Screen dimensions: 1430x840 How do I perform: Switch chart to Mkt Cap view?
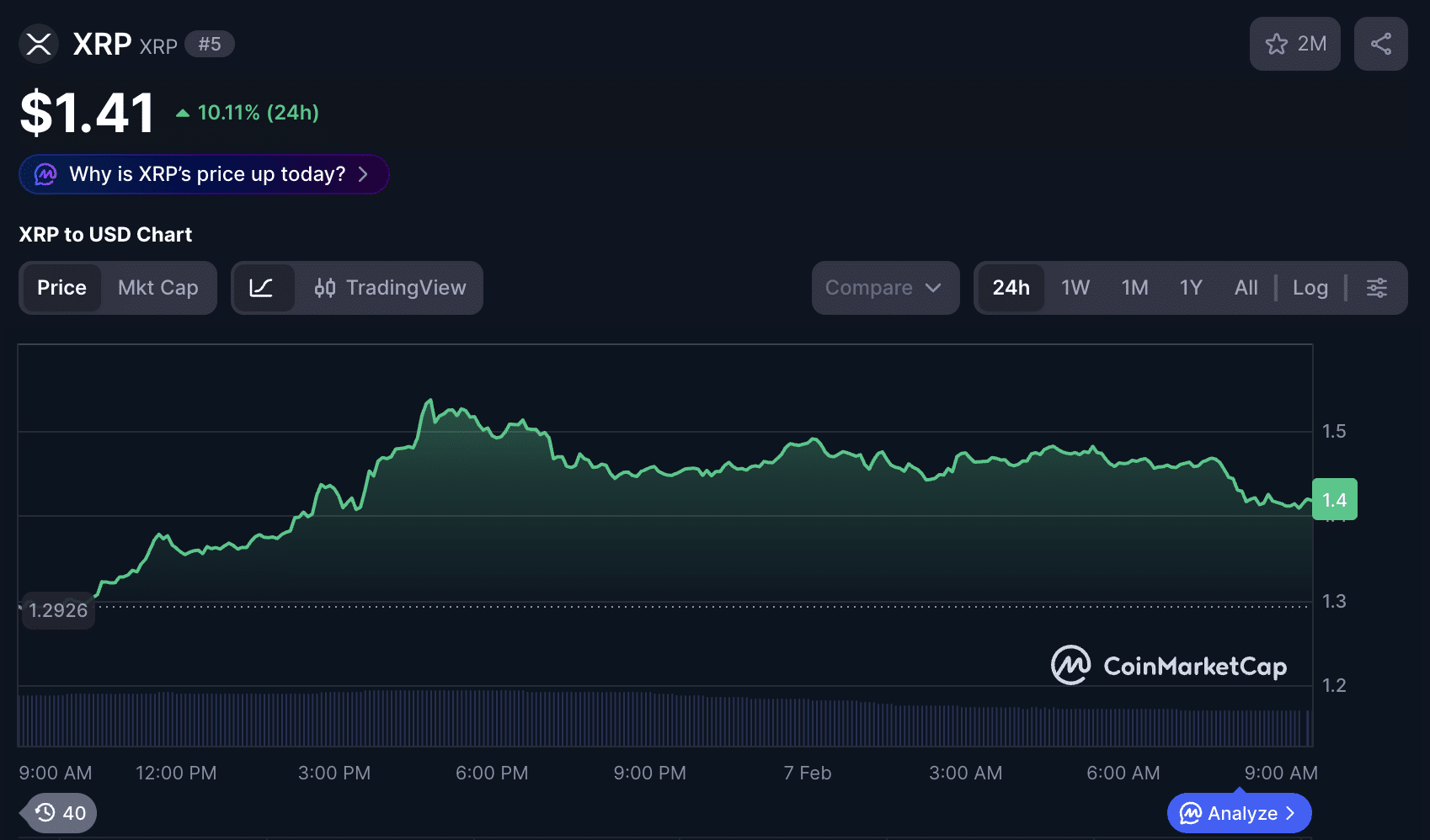point(157,287)
